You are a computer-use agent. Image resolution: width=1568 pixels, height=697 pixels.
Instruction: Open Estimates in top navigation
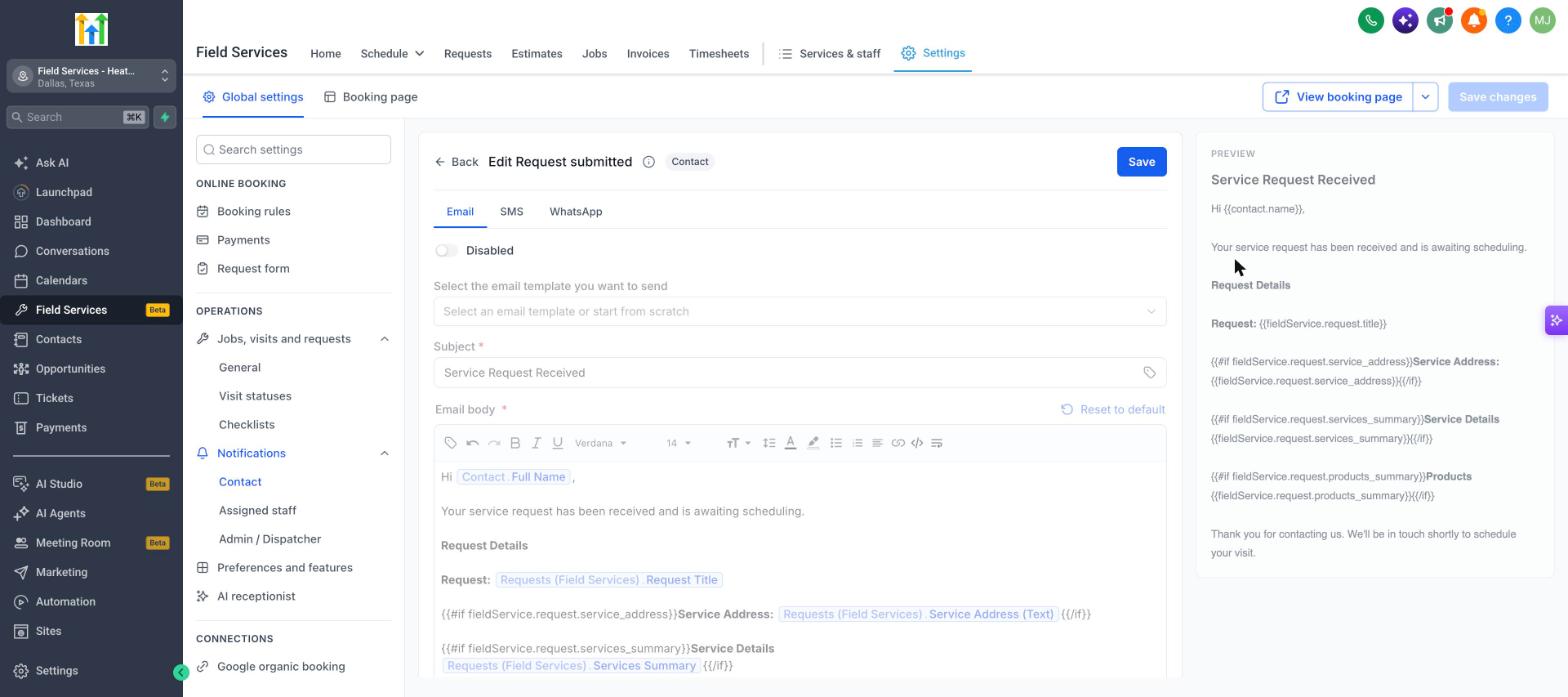(537, 54)
